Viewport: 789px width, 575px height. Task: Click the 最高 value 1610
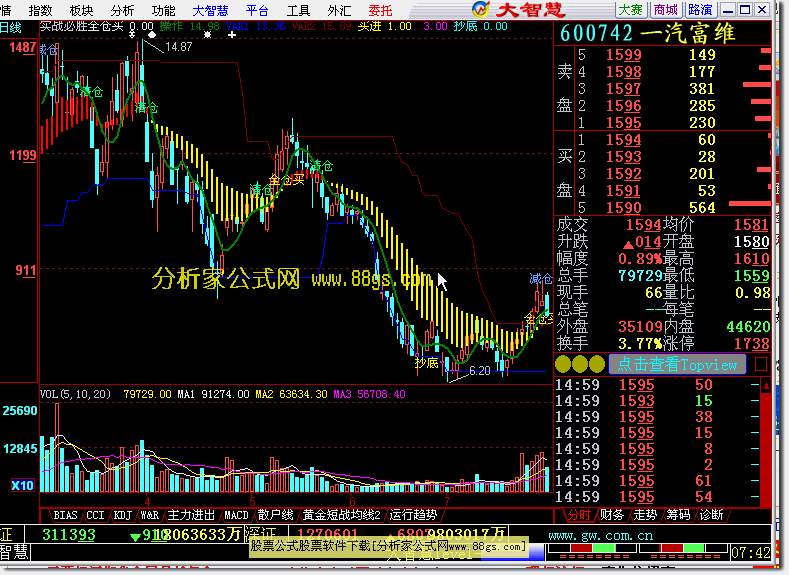pos(752,259)
